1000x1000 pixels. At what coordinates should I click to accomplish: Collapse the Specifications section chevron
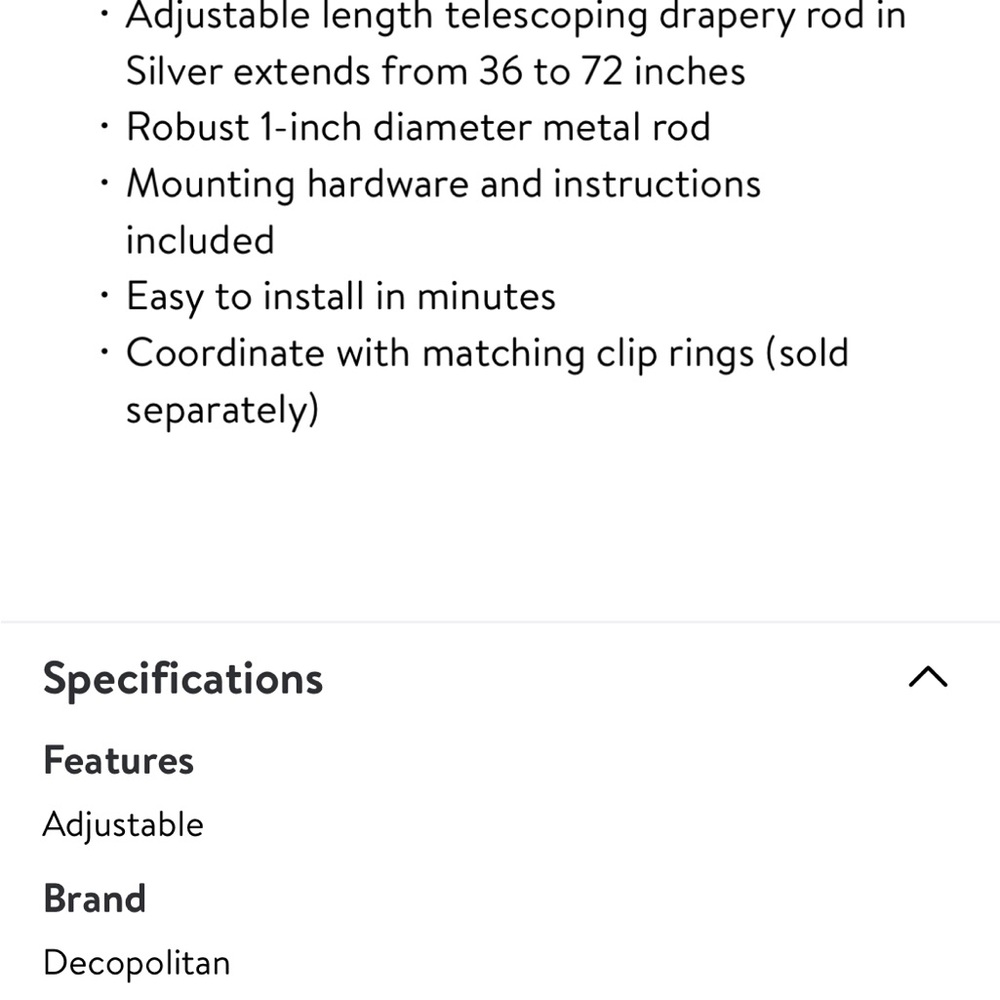click(x=928, y=677)
